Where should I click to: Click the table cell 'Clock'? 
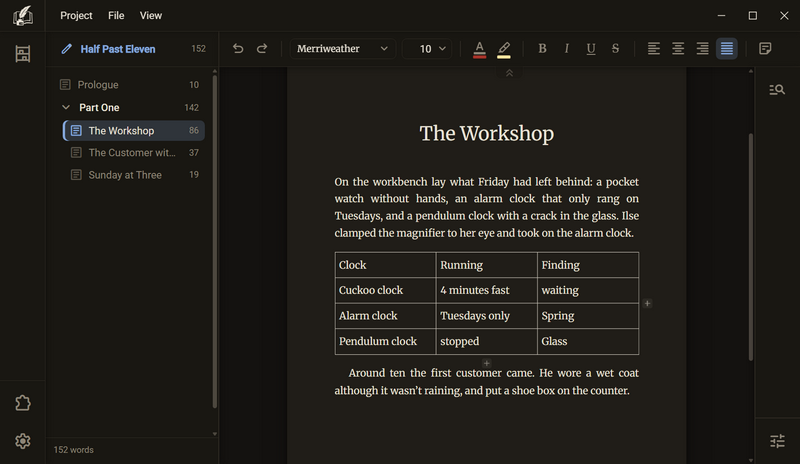pos(385,265)
